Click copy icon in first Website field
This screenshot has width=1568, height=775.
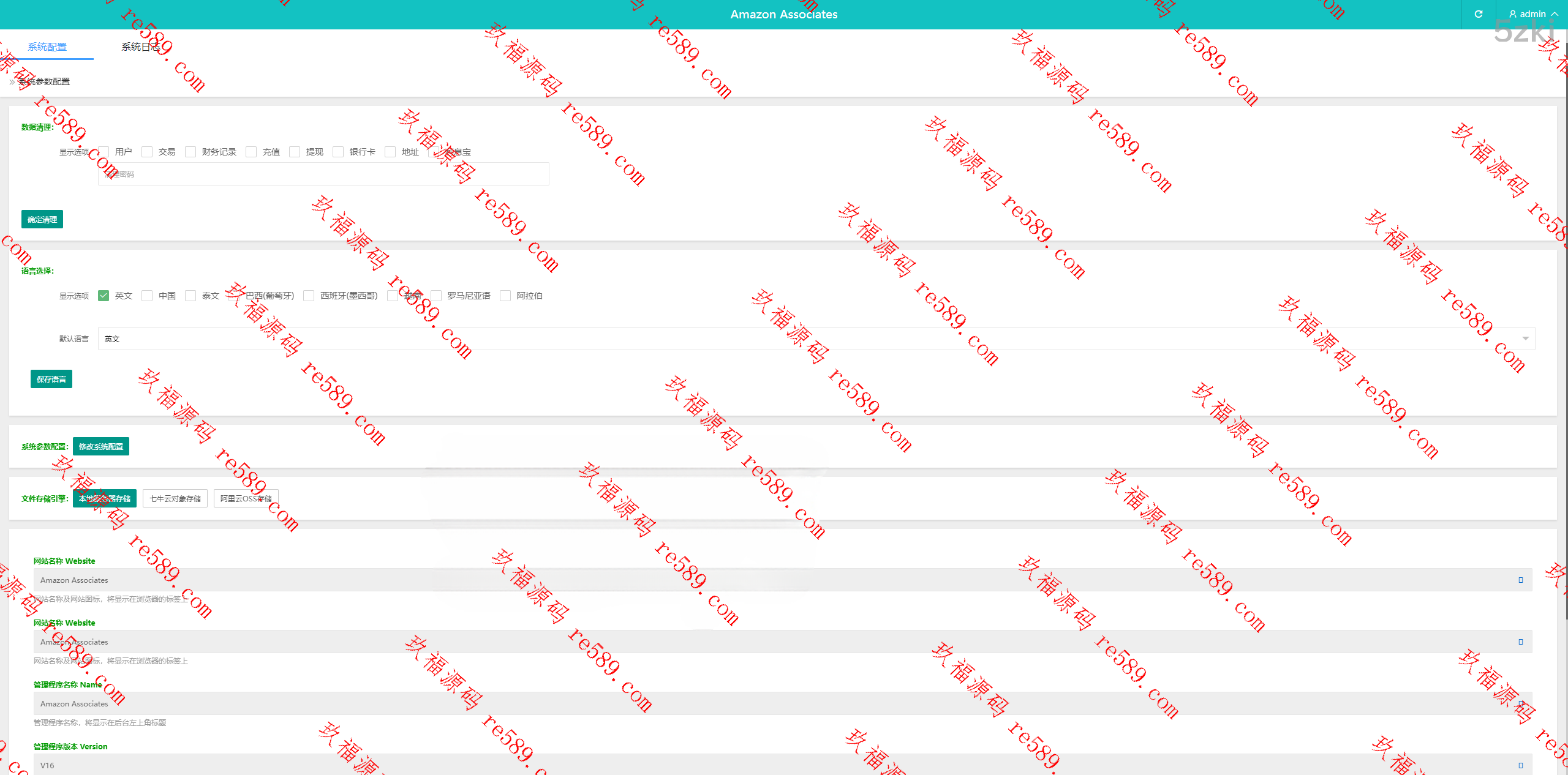tap(1520, 580)
